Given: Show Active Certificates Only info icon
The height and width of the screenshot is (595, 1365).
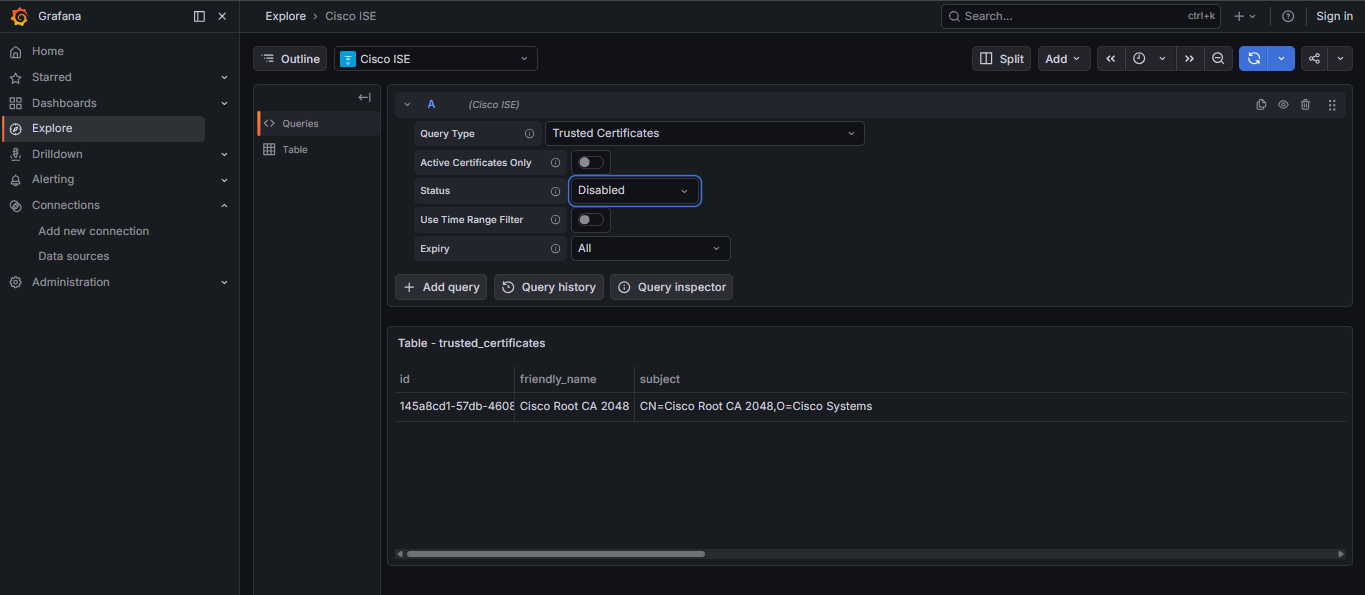Looking at the screenshot, I should (x=555, y=163).
